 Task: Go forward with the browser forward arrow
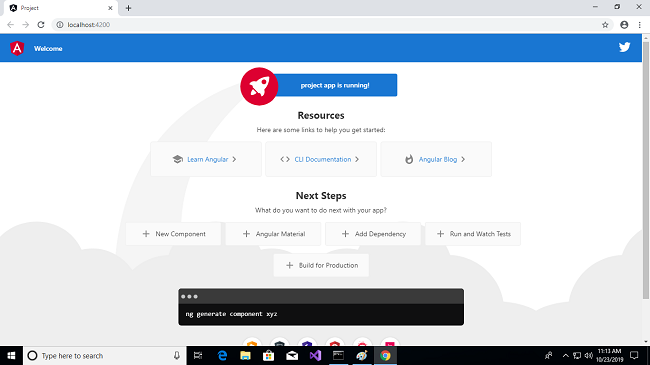click(26, 25)
